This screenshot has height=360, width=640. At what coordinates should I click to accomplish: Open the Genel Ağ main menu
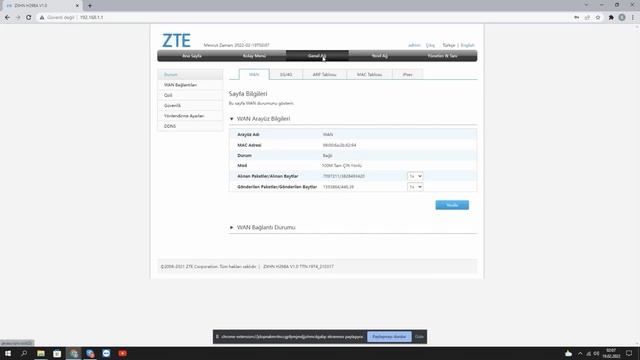click(x=317, y=56)
